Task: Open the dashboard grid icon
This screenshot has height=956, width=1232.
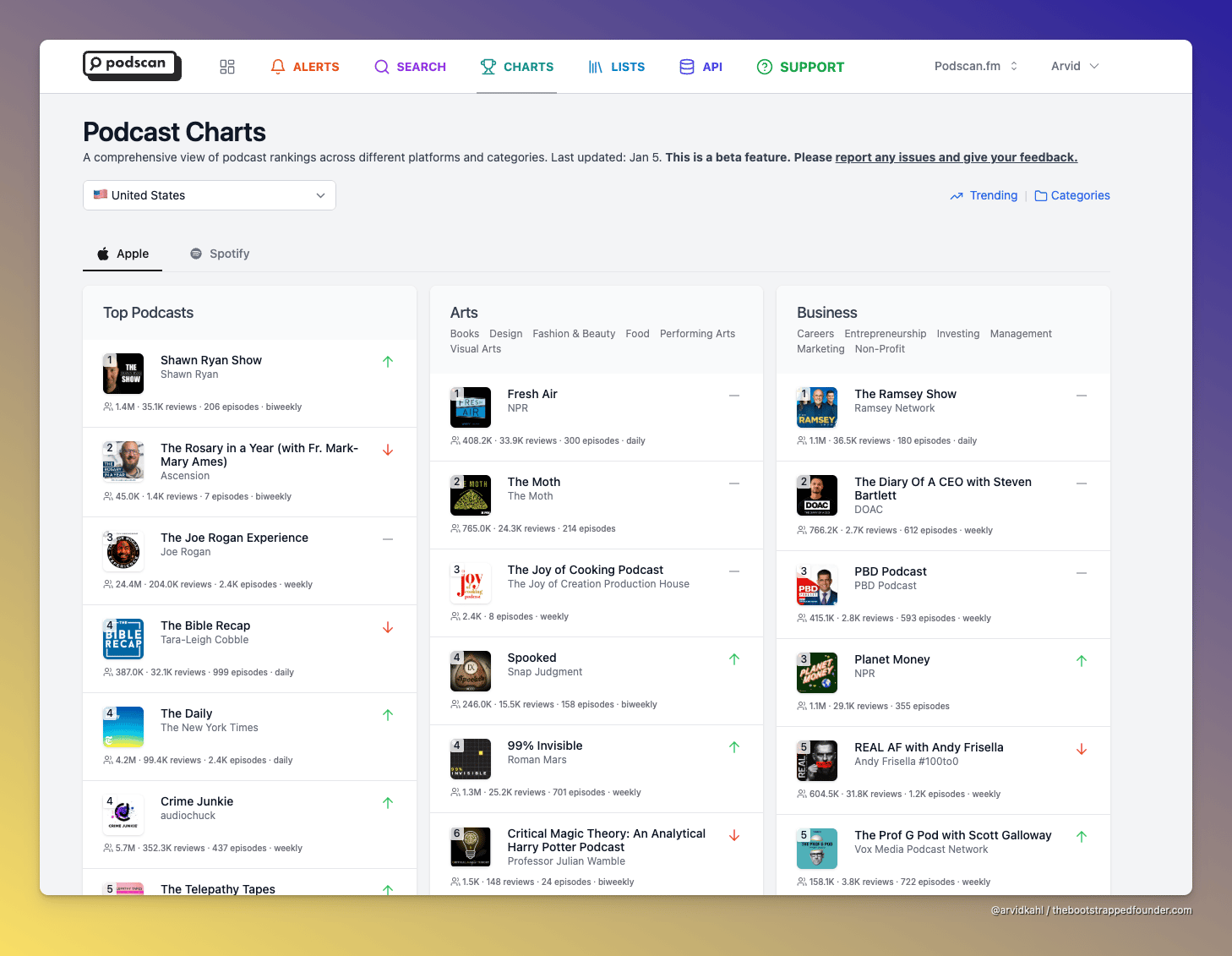Action: [x=227, y=67]
